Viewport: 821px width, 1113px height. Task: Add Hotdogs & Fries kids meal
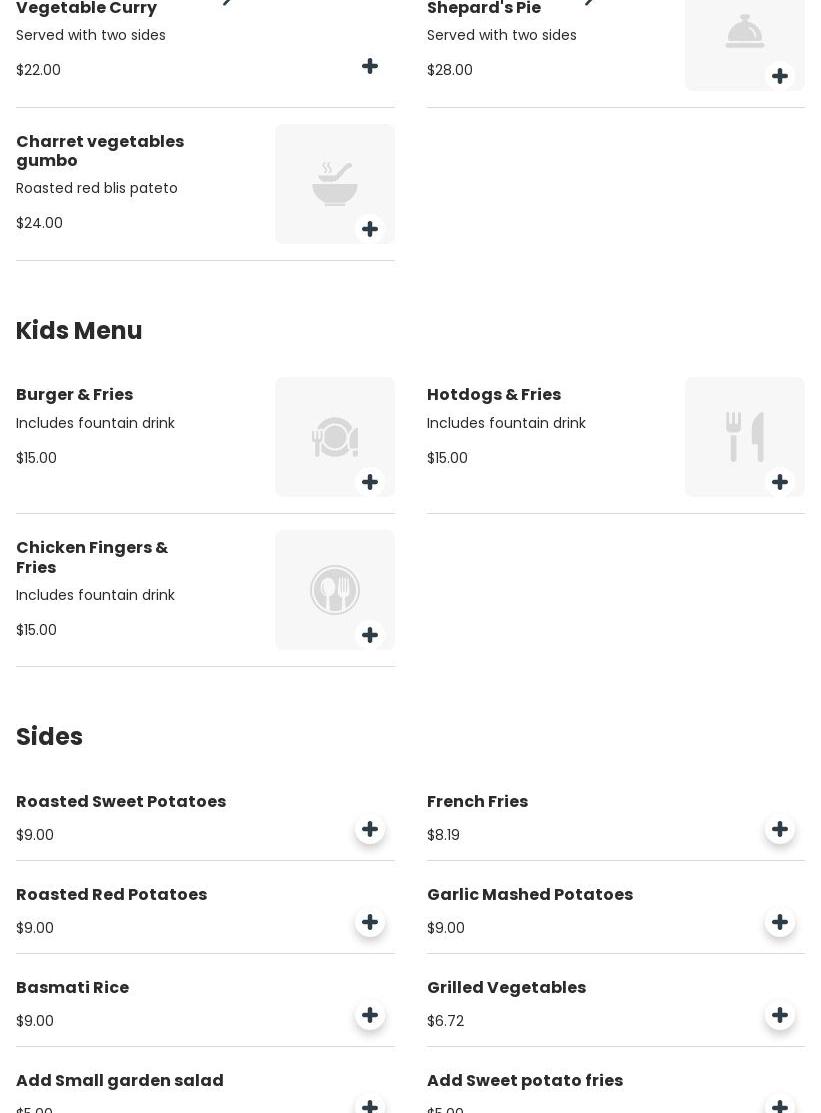[780, 483]
